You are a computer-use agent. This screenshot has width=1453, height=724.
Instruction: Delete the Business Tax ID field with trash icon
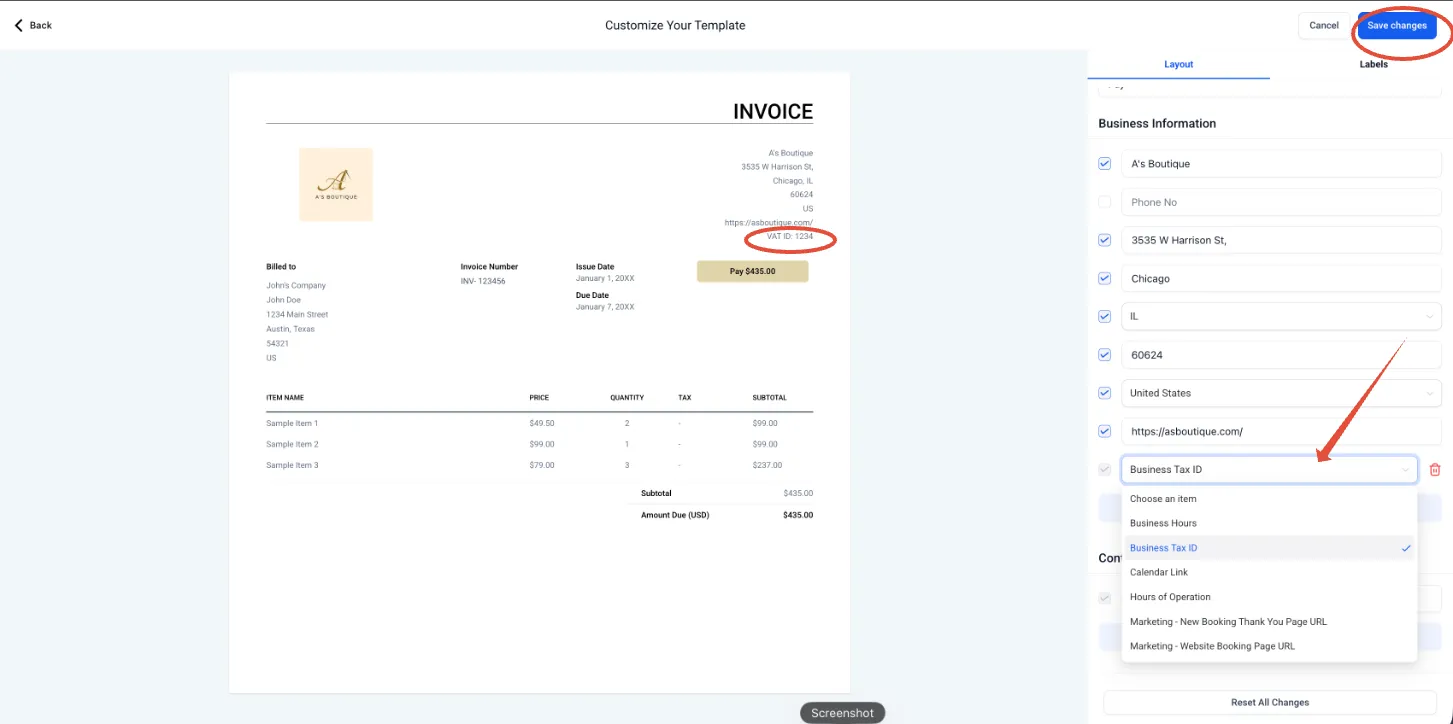(1435, 469)
